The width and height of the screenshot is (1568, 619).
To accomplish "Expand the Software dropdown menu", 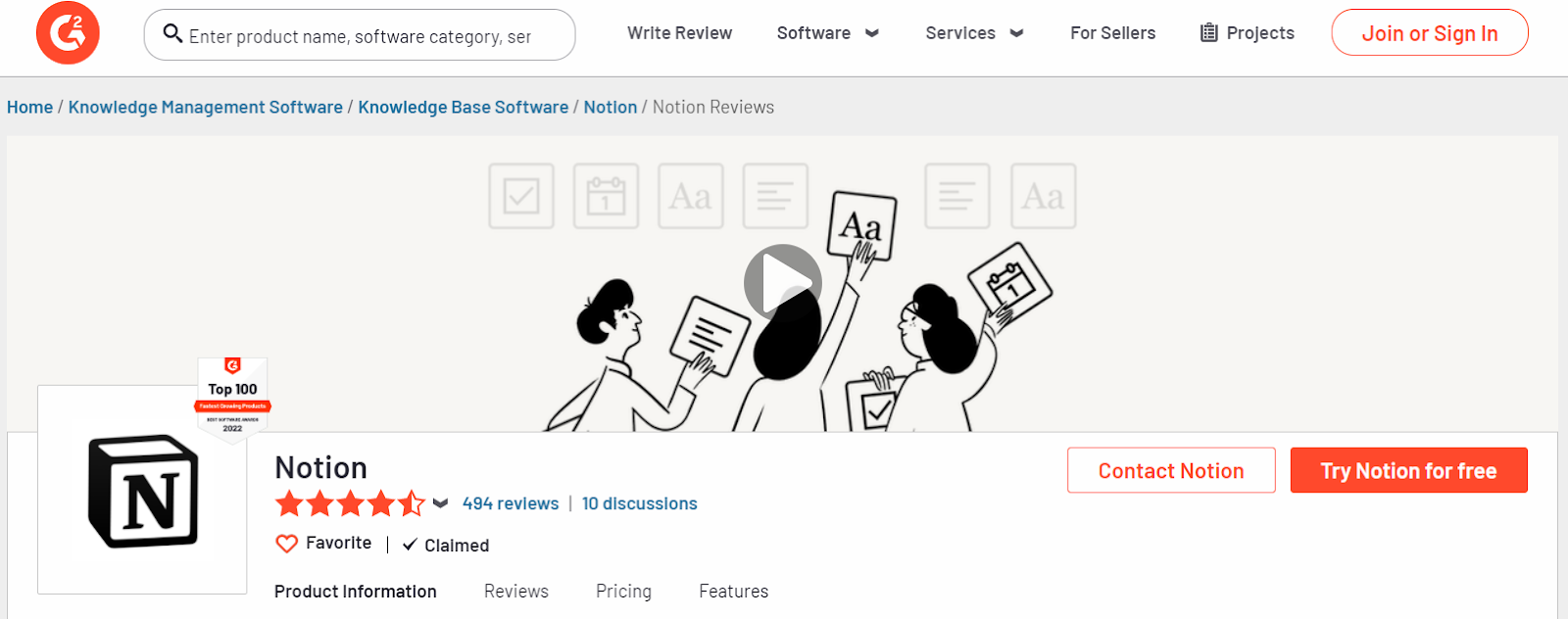I will pyautogui.click(x=828, y=33).
